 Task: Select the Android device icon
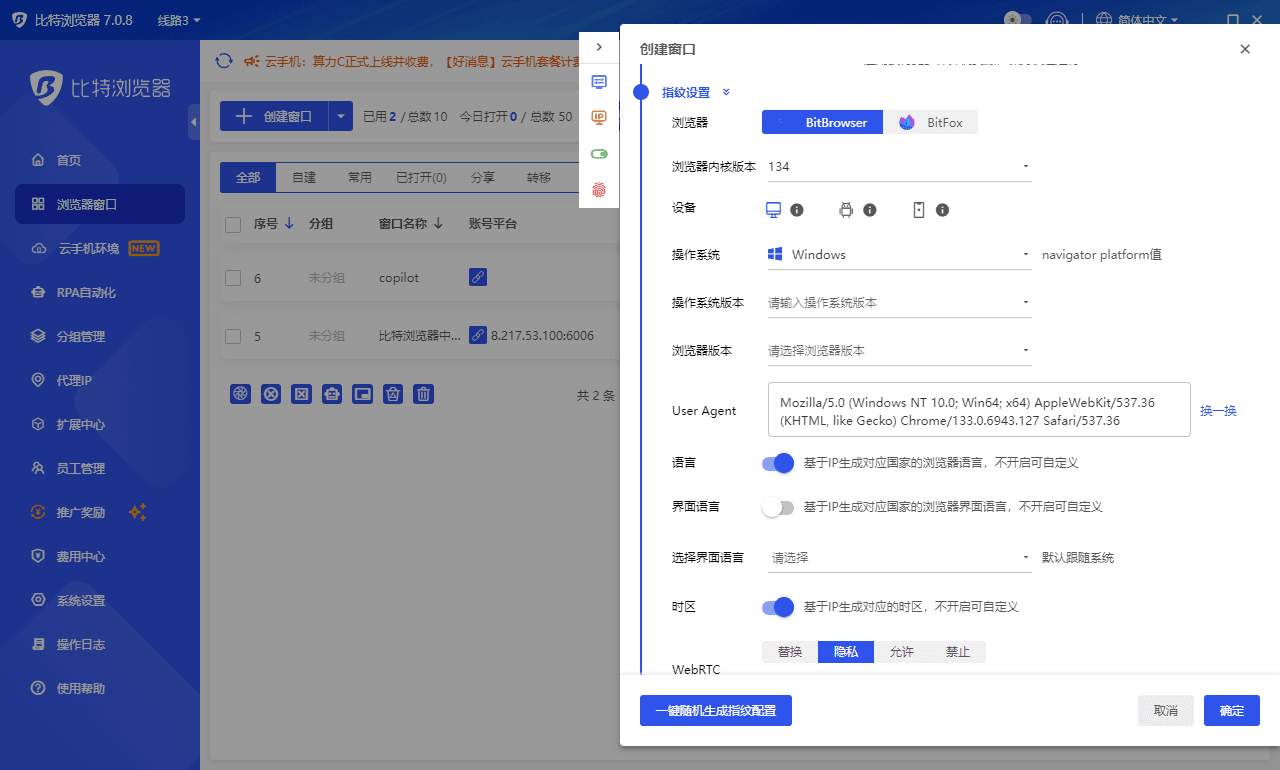tap(846, 210)
